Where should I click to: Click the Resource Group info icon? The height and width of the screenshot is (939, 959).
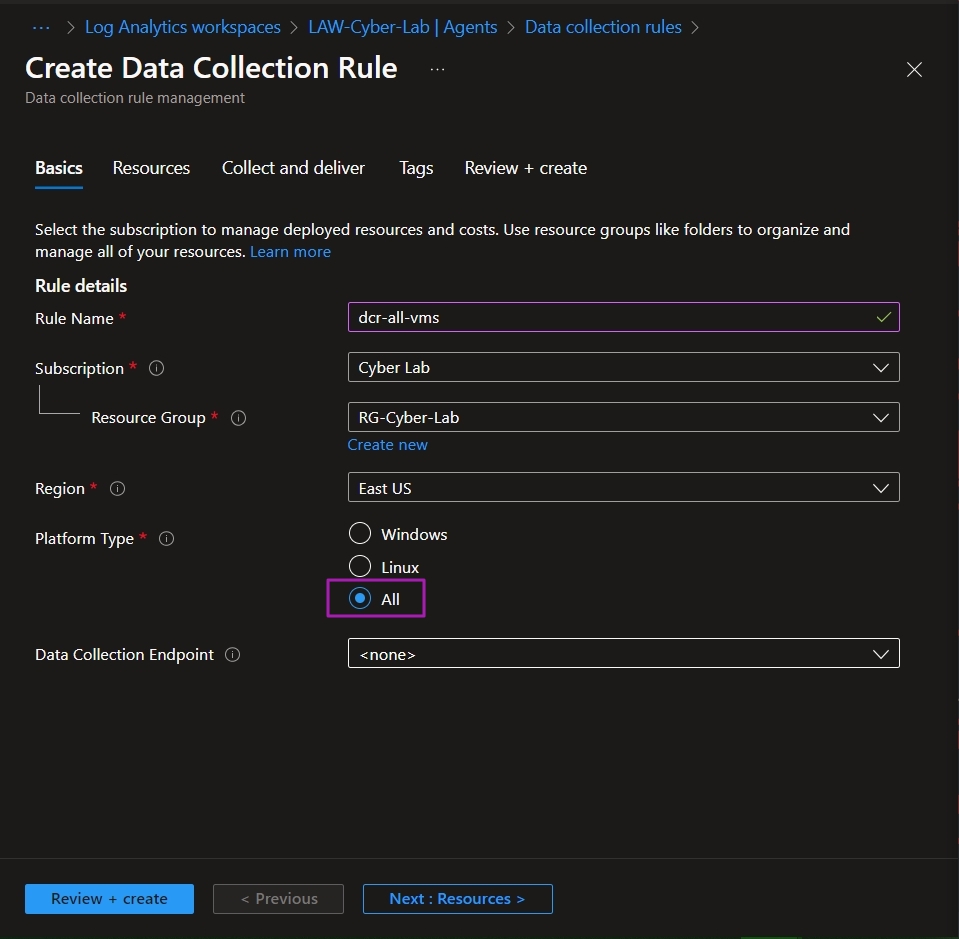pyautogui.click(x=238, y=418)
